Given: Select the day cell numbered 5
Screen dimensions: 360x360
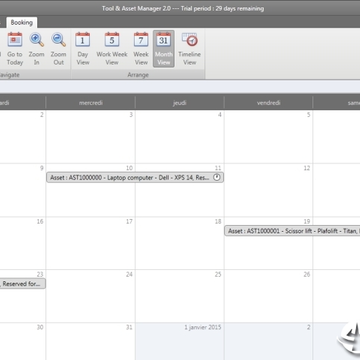Looking at the screenshot, I should [269, 137].
